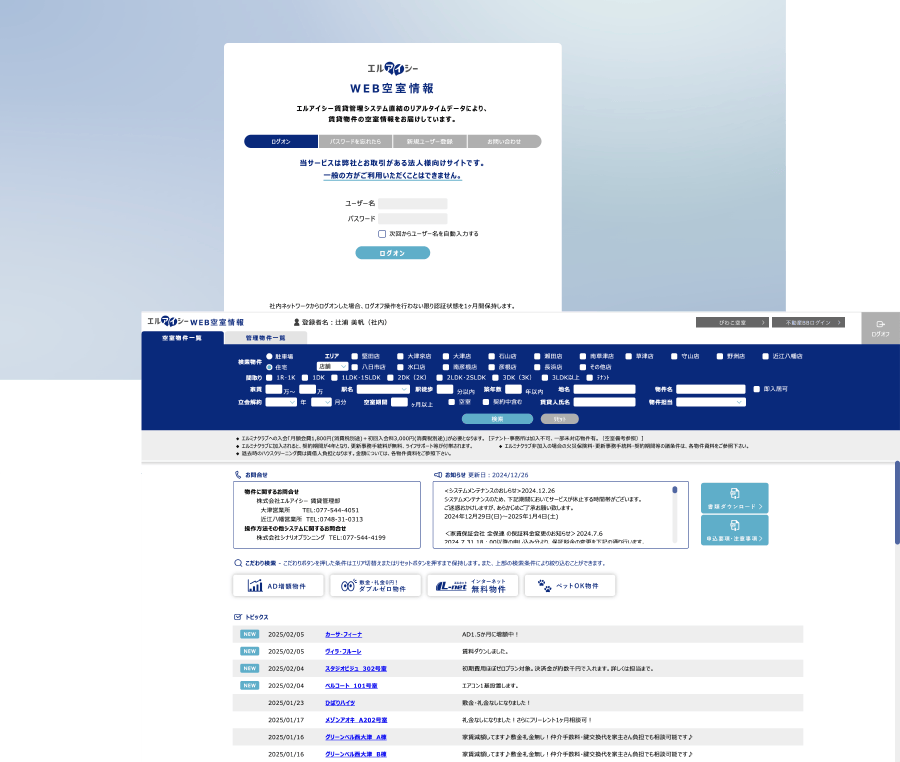Enable the auto-fill username checkbox
This screenshot has height=762, width=900.
(x=382, y=234)
